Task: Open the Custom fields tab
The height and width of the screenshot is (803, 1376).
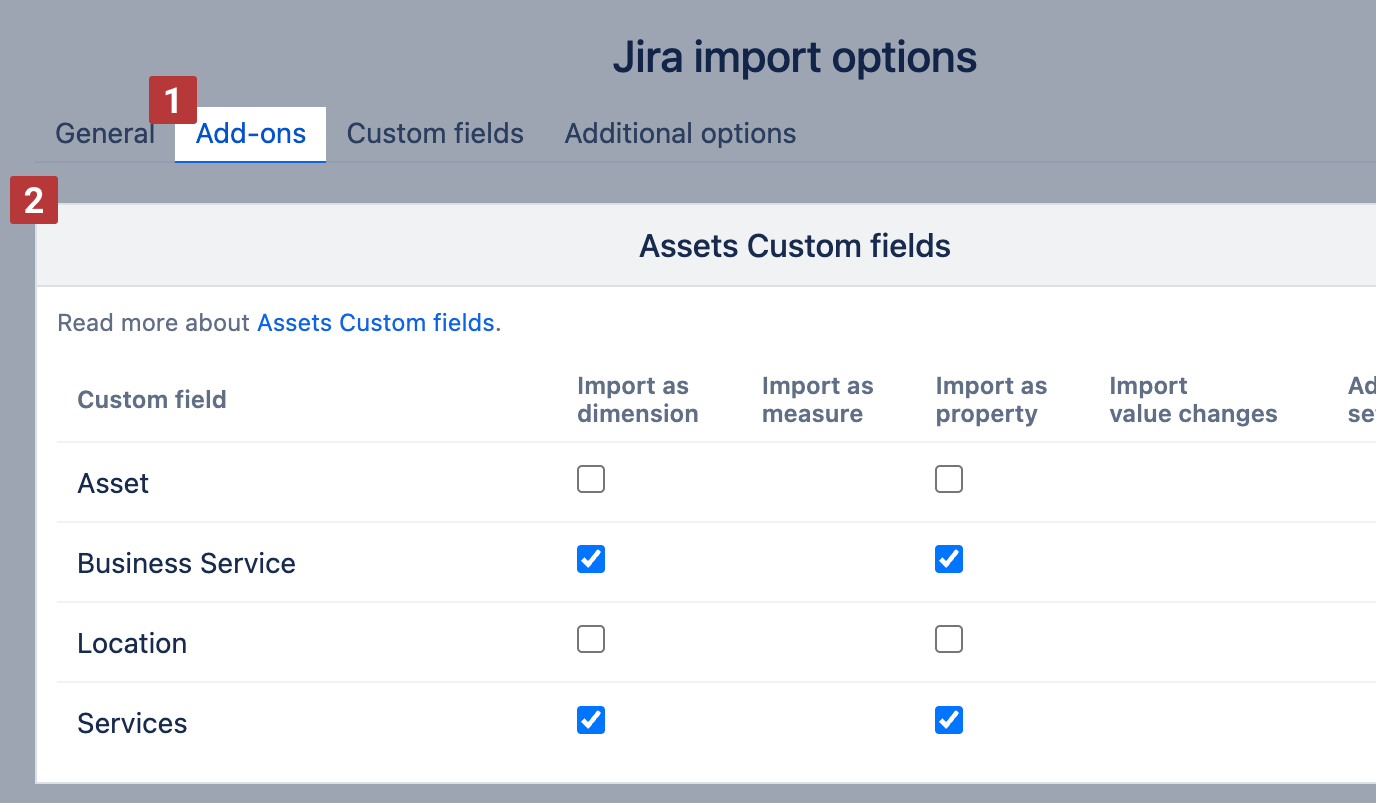Action: coord(435,134)
